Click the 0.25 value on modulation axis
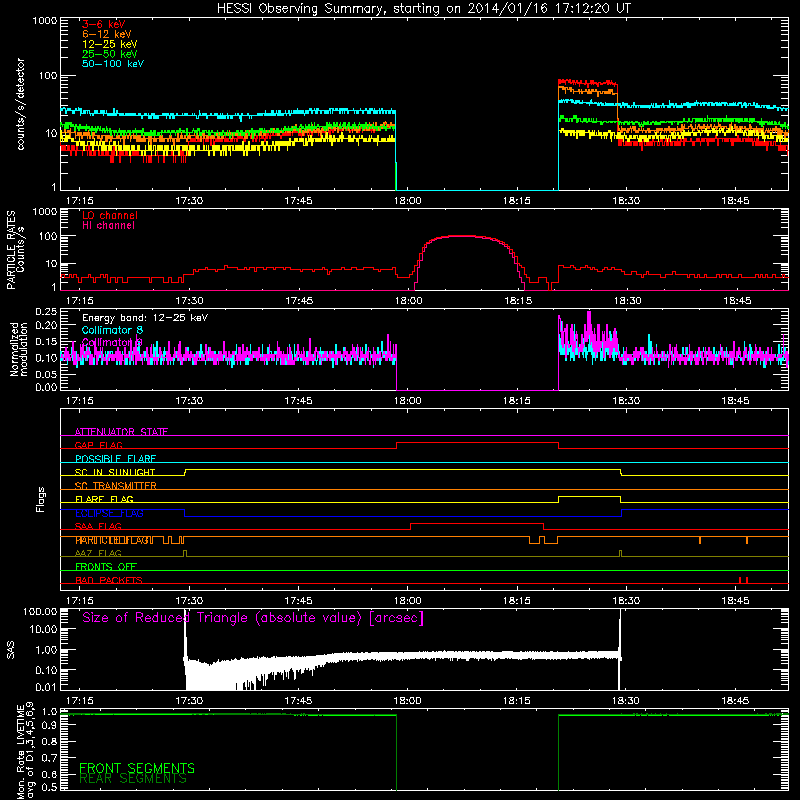 point(46,312)
